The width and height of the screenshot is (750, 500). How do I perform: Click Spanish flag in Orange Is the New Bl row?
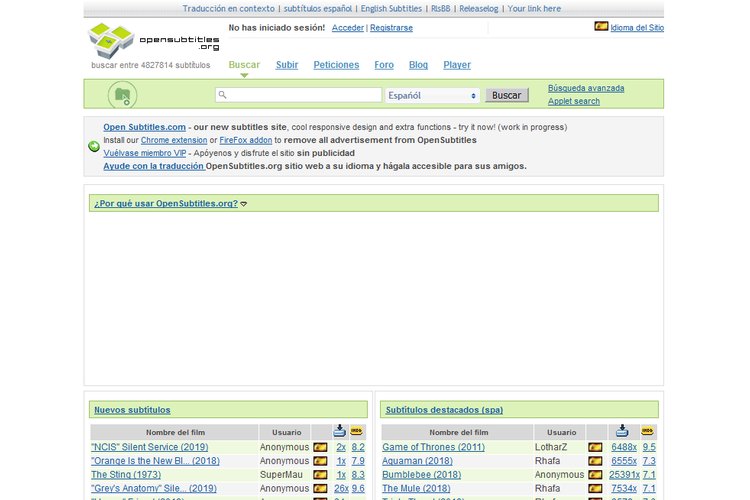coord(320,461)
